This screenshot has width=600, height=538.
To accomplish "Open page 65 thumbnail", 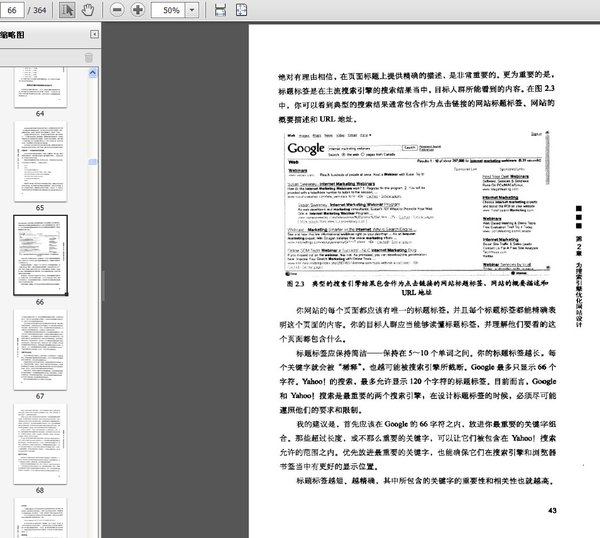I will click(40, 161).
